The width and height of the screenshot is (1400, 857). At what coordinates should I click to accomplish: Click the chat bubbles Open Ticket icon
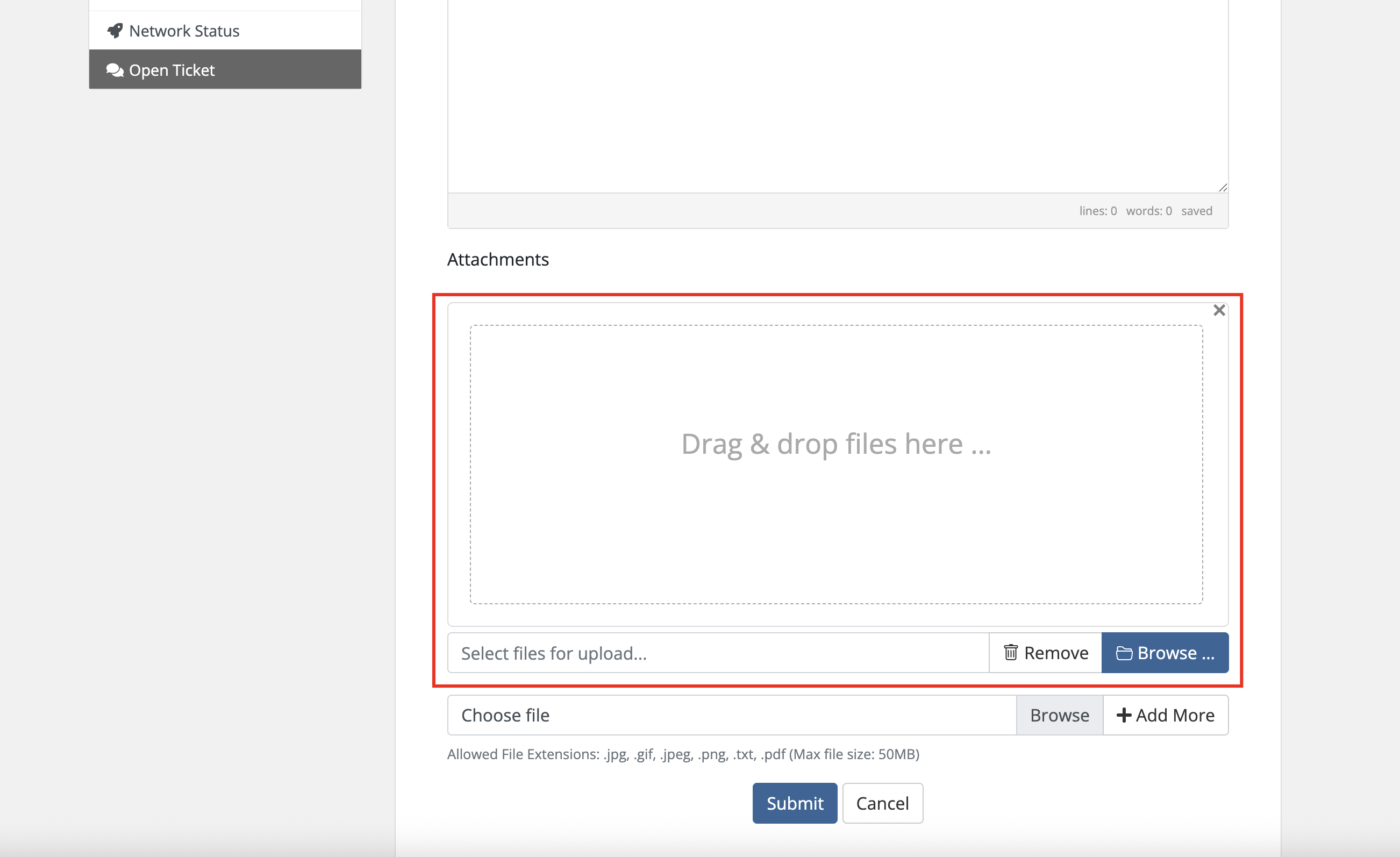pyautogui.click(x=115, y=70)
